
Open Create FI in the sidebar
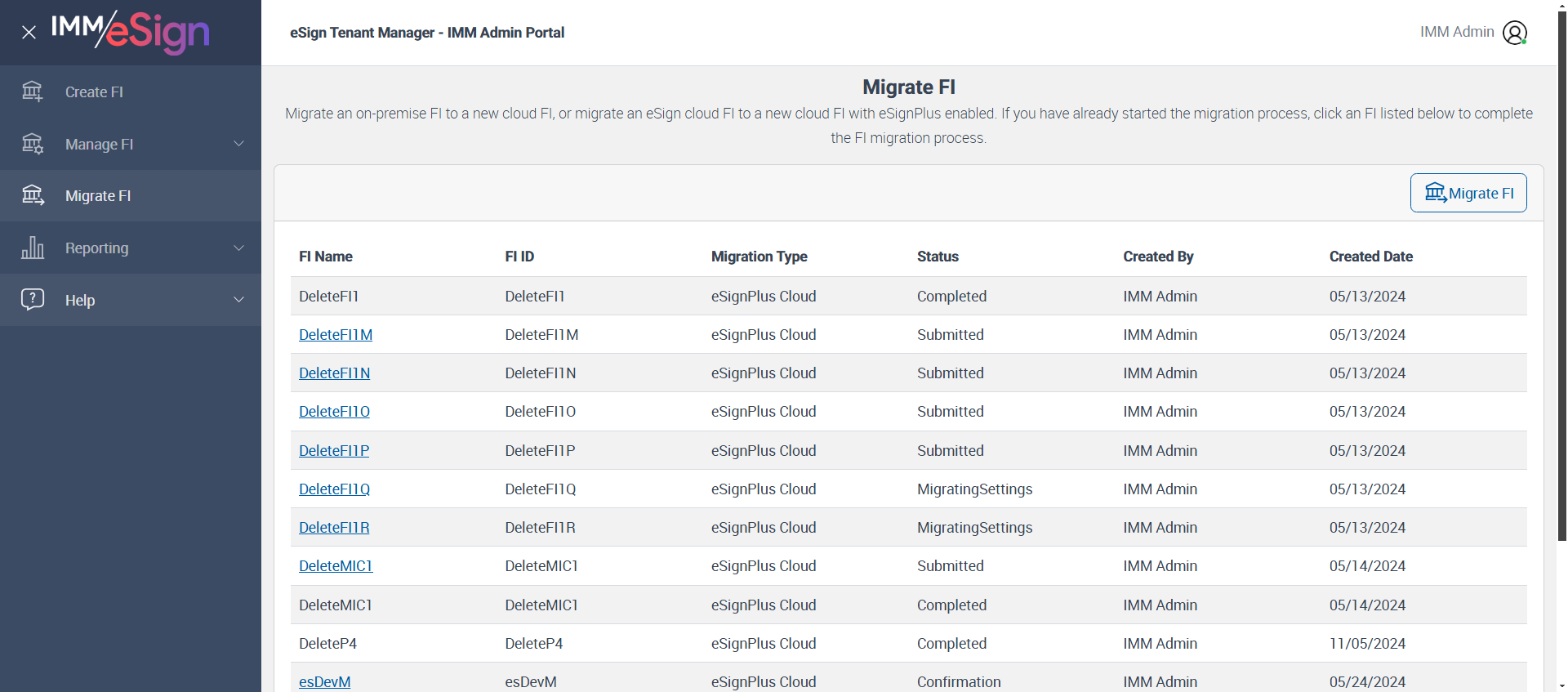coord(131,92)
